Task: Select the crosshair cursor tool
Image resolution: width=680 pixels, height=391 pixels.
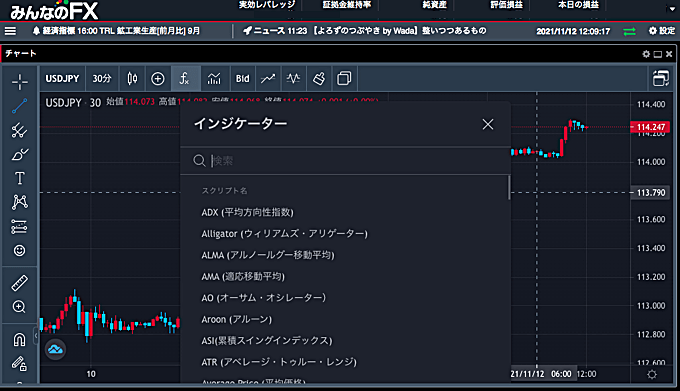Action: [20, 82]
